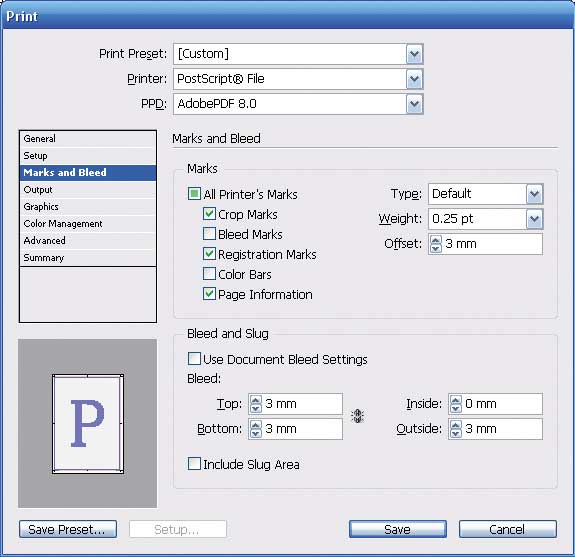Enable the Color Bars checkbox

point(209,274)
